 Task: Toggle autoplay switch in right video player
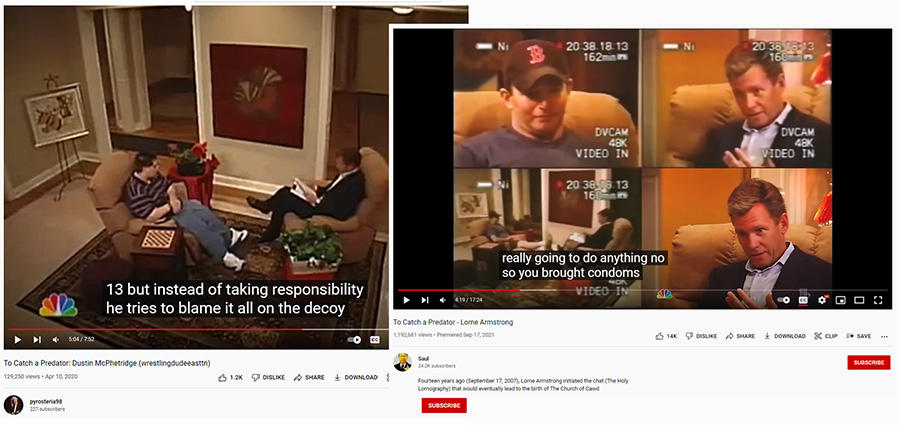tap(783, 300)
